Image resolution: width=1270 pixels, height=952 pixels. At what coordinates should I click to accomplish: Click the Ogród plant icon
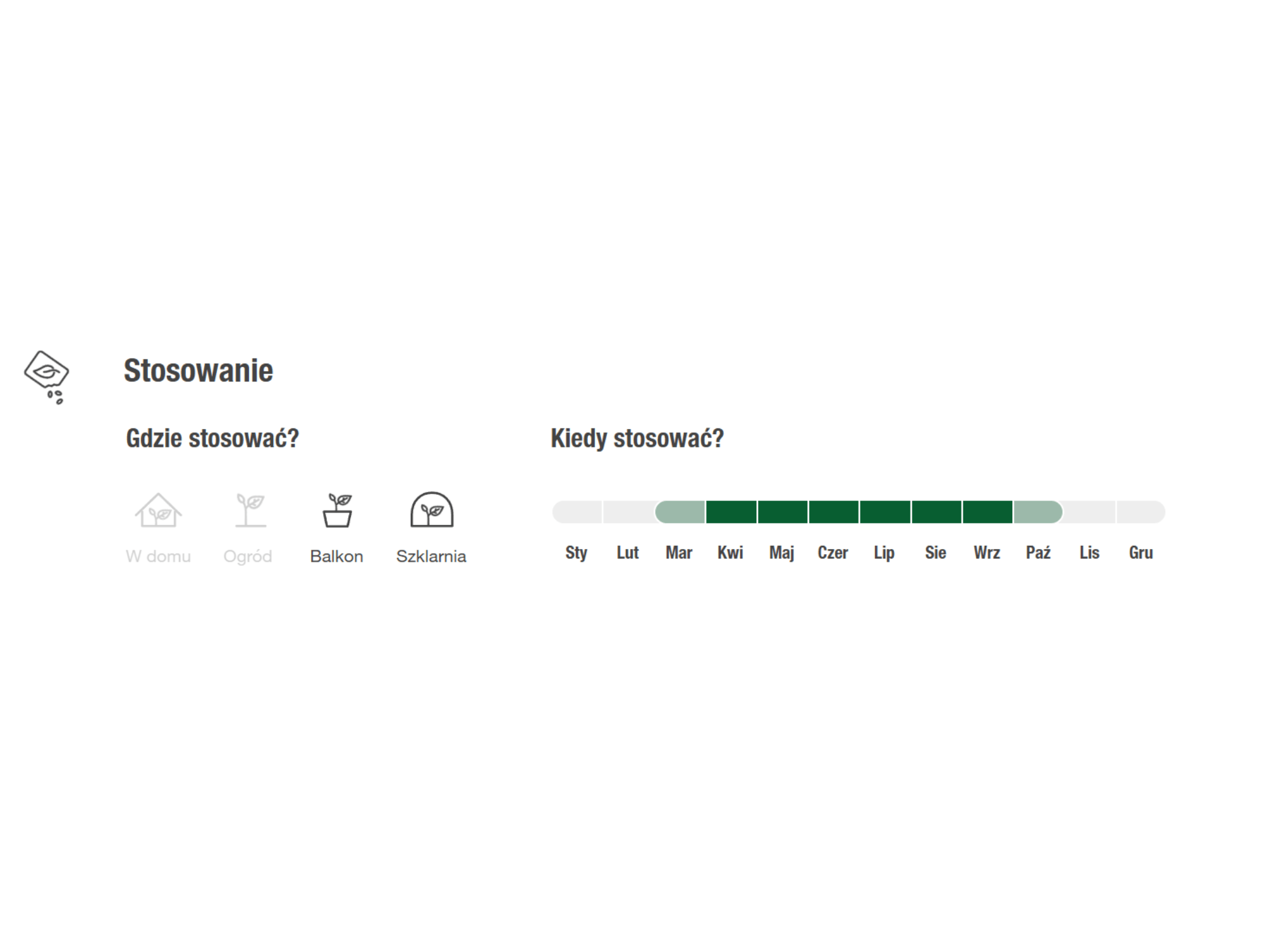250,510
